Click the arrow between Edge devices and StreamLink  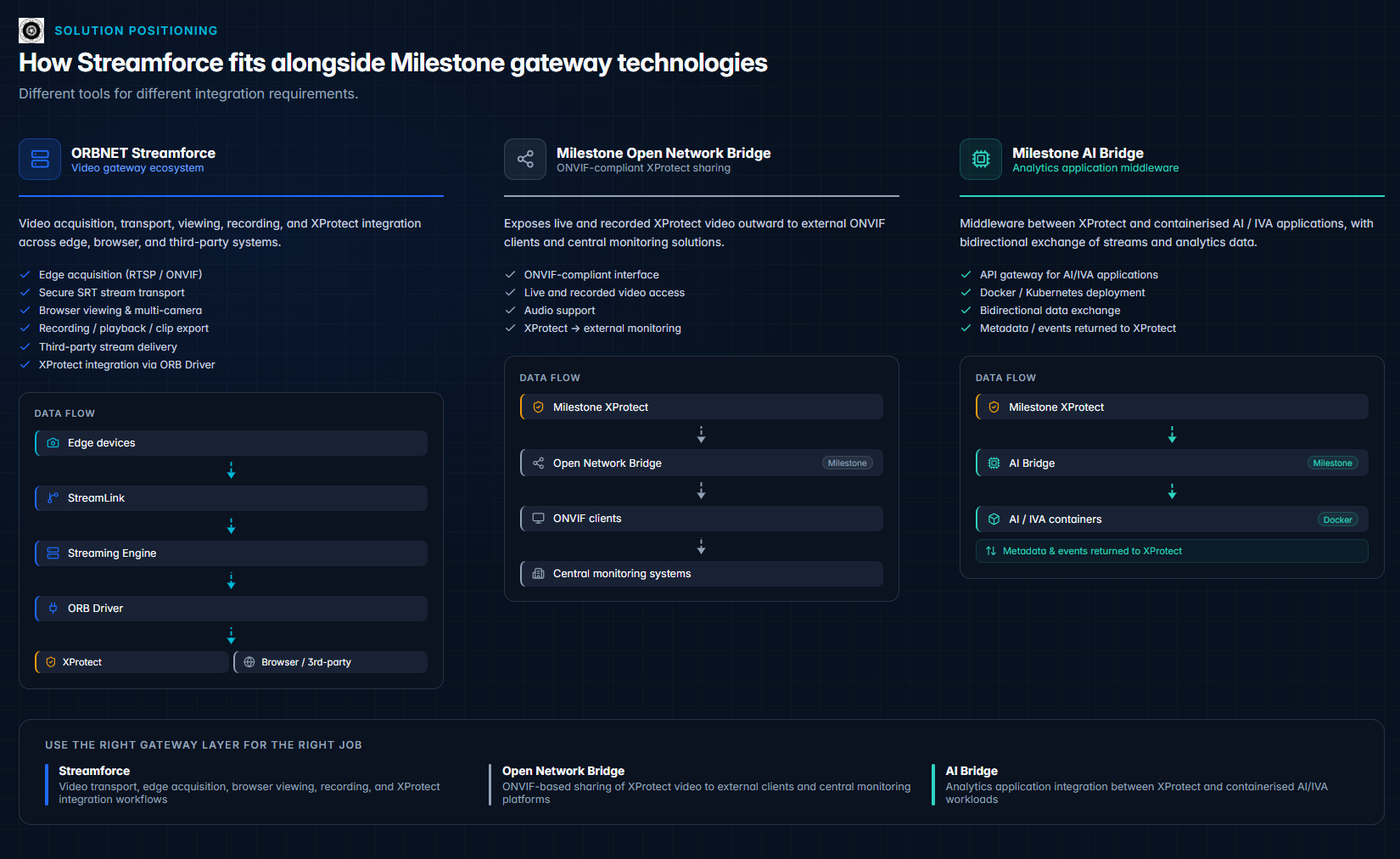(231, 470)
